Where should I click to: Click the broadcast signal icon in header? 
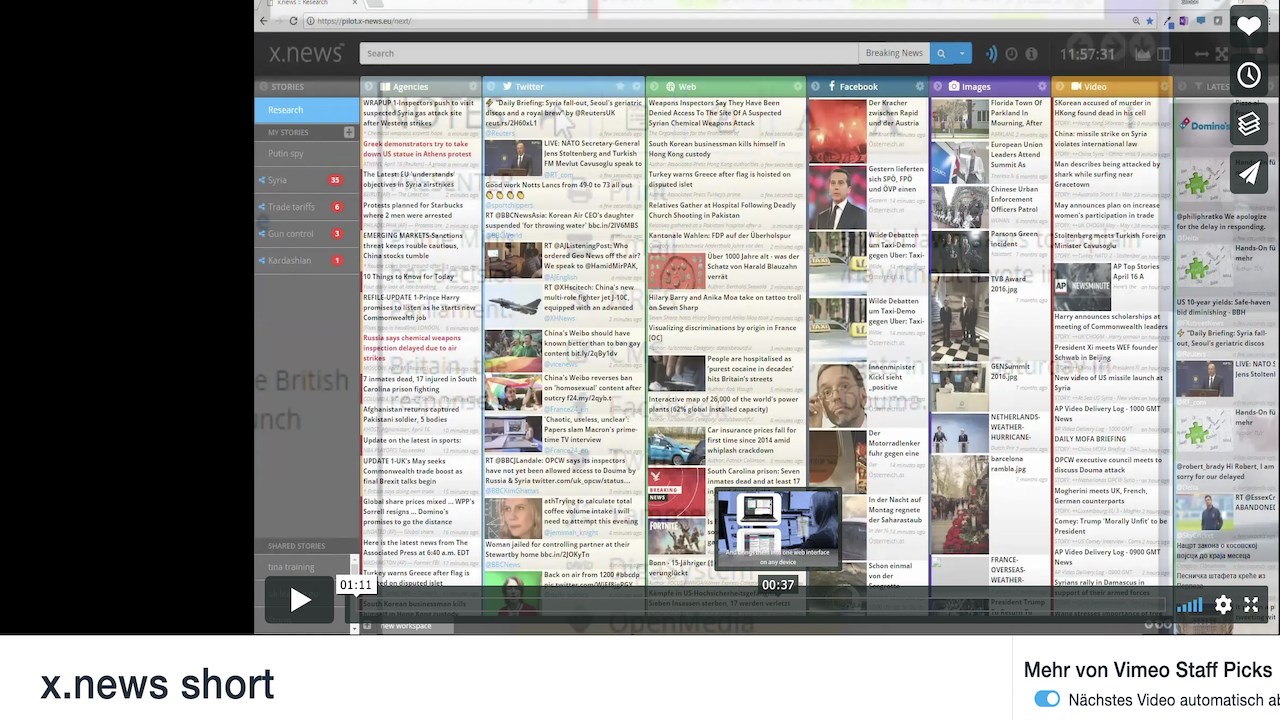point(992,54)
